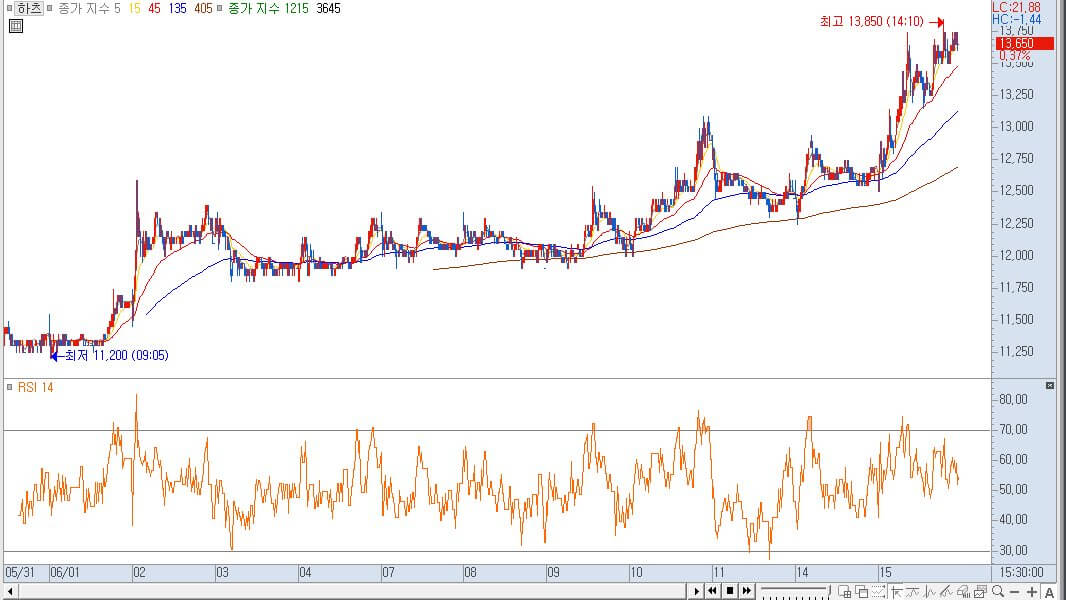Click the bar chart settings icon
Screen dimensions: 1066x600
tap(963, 592)
